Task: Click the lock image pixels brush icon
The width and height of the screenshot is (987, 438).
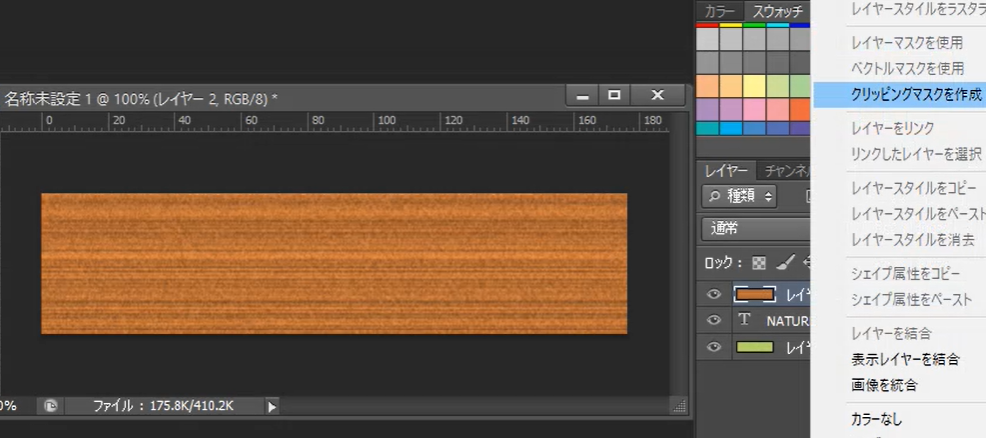Action: pyautogui.click(x=785, y=263)
